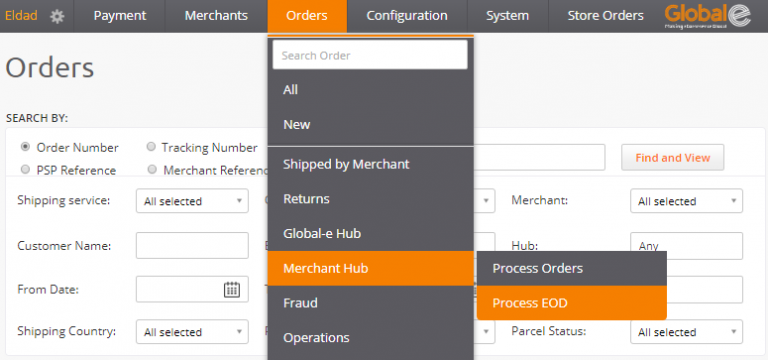The image size is (768, 360).
Task: Click the Eldad user name link
Action: point(21,16)
